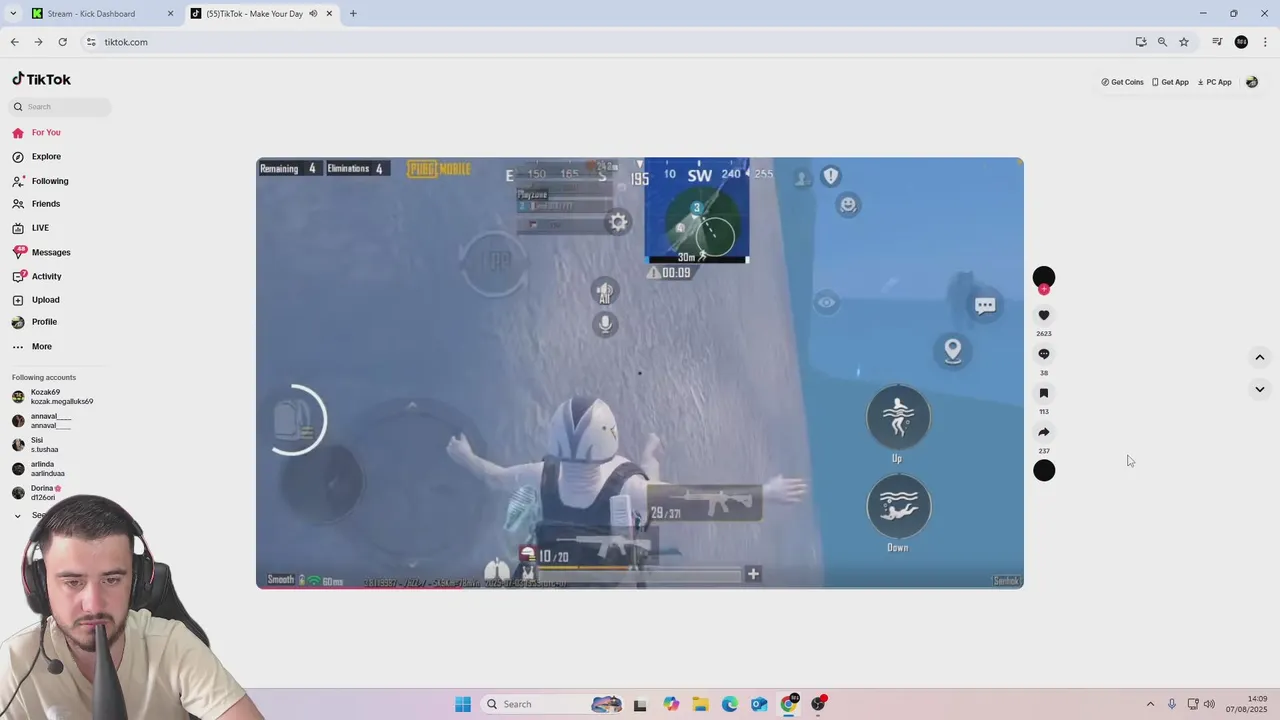
Task: Open Copilot from the taskbar
Action: pos(671,704)
